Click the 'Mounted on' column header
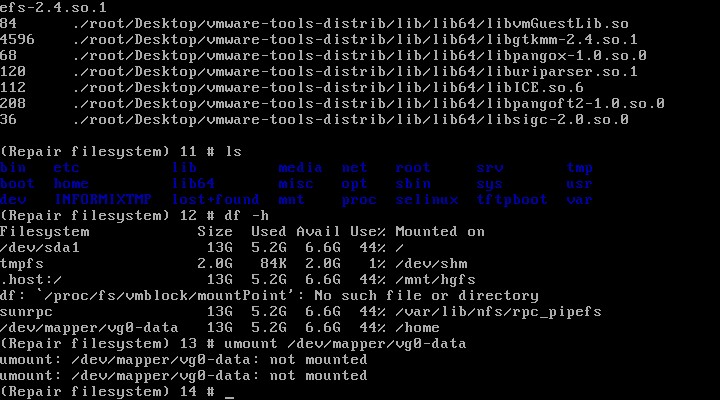The width and height of the screenshot is (720, 400). (x=440, y=231)
